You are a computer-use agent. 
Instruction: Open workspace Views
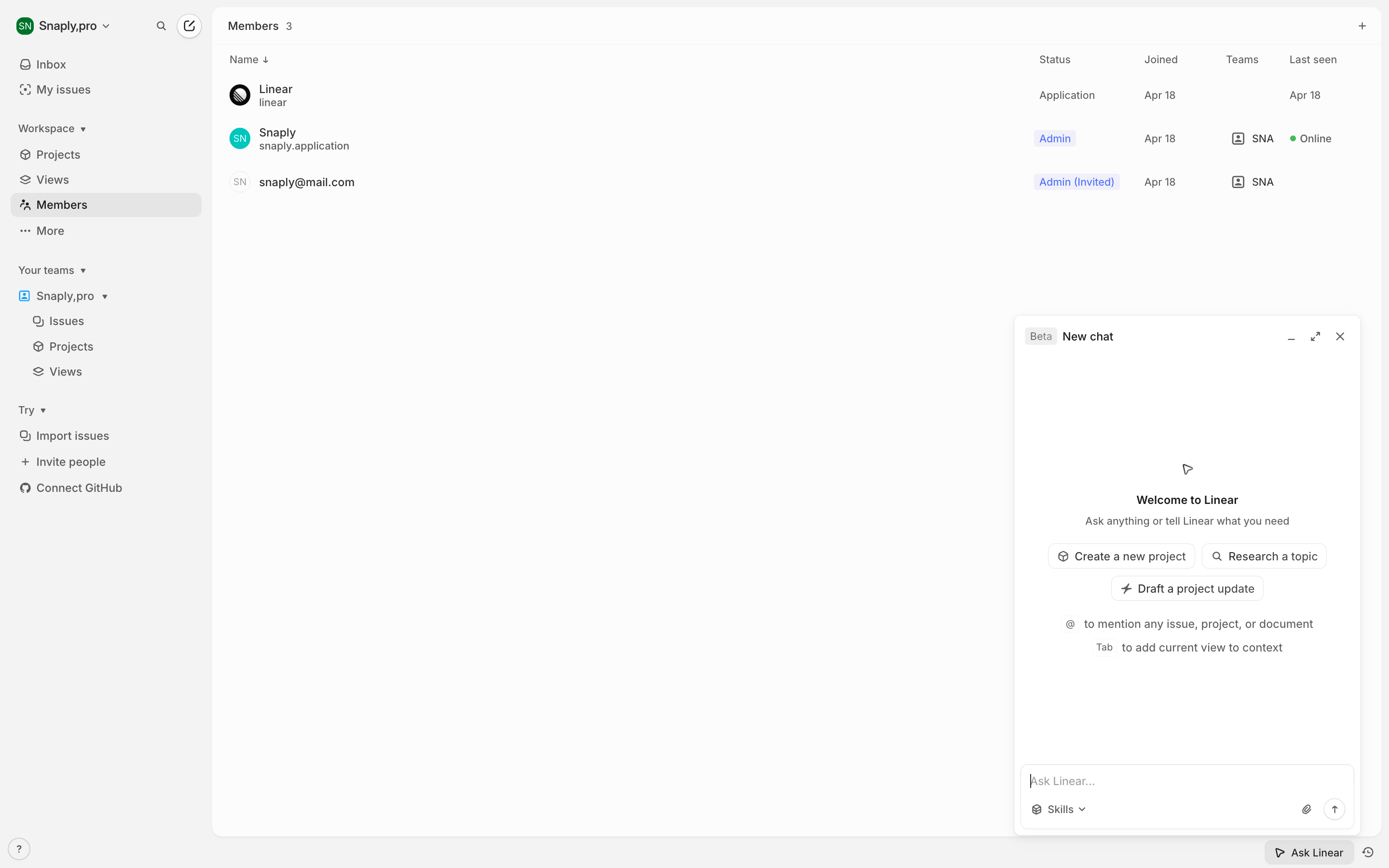[x=106, y=180]
